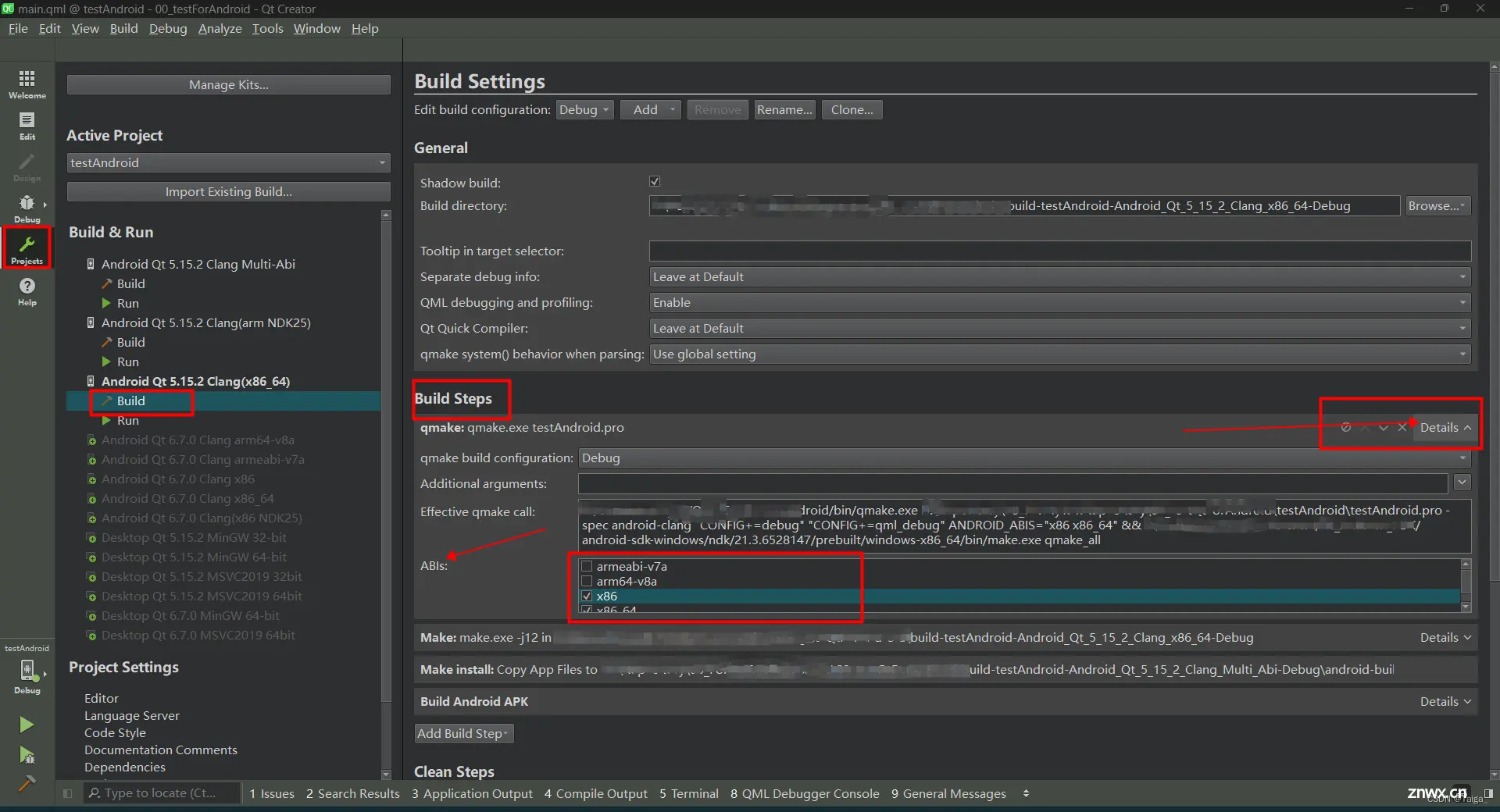Collapse the qmake step Details
This screenshot has height=812, width=1500.
pos(1445,428)
